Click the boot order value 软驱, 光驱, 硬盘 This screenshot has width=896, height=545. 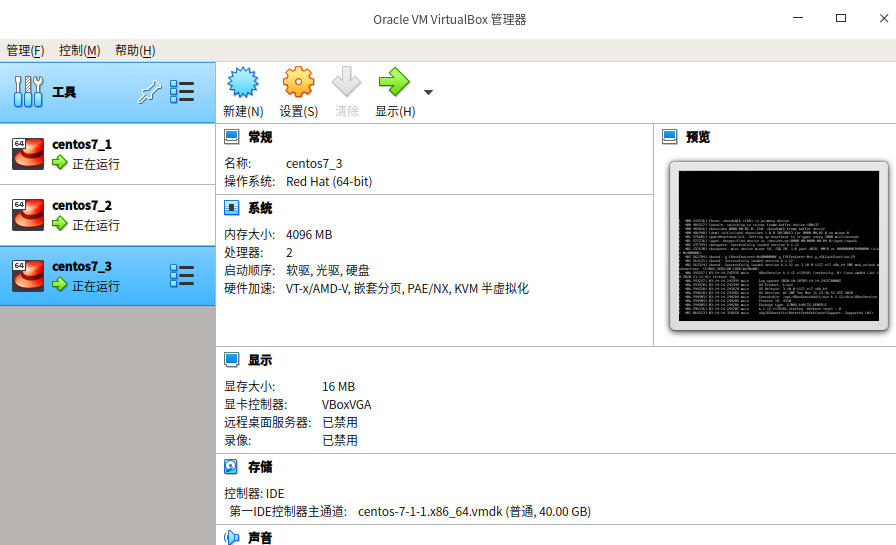click(328, 270)
